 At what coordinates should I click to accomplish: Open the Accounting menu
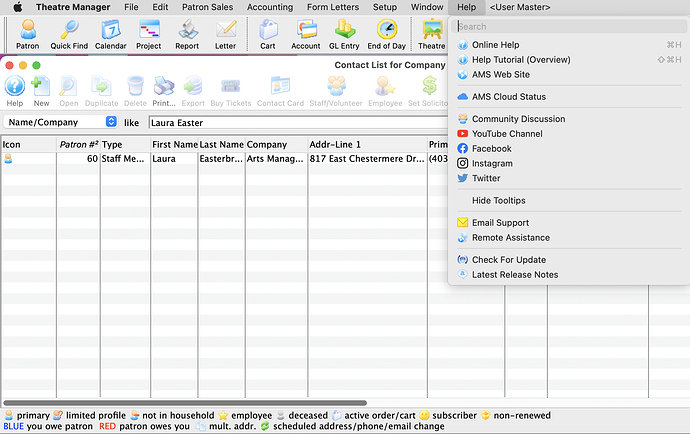[270, 7]
